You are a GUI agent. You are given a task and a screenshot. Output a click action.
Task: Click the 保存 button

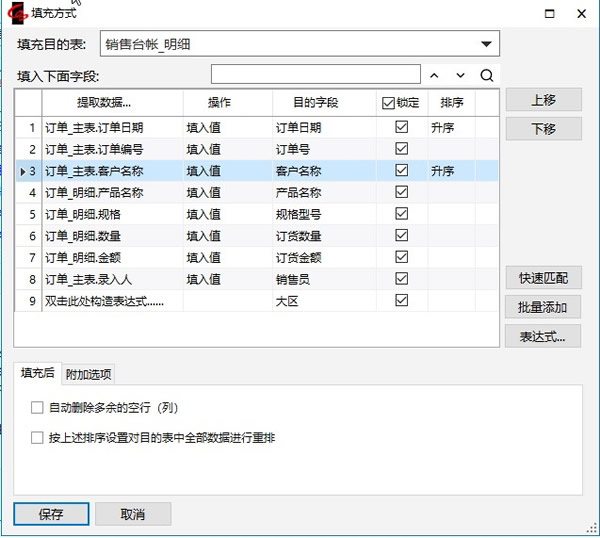tap(51, 514)
